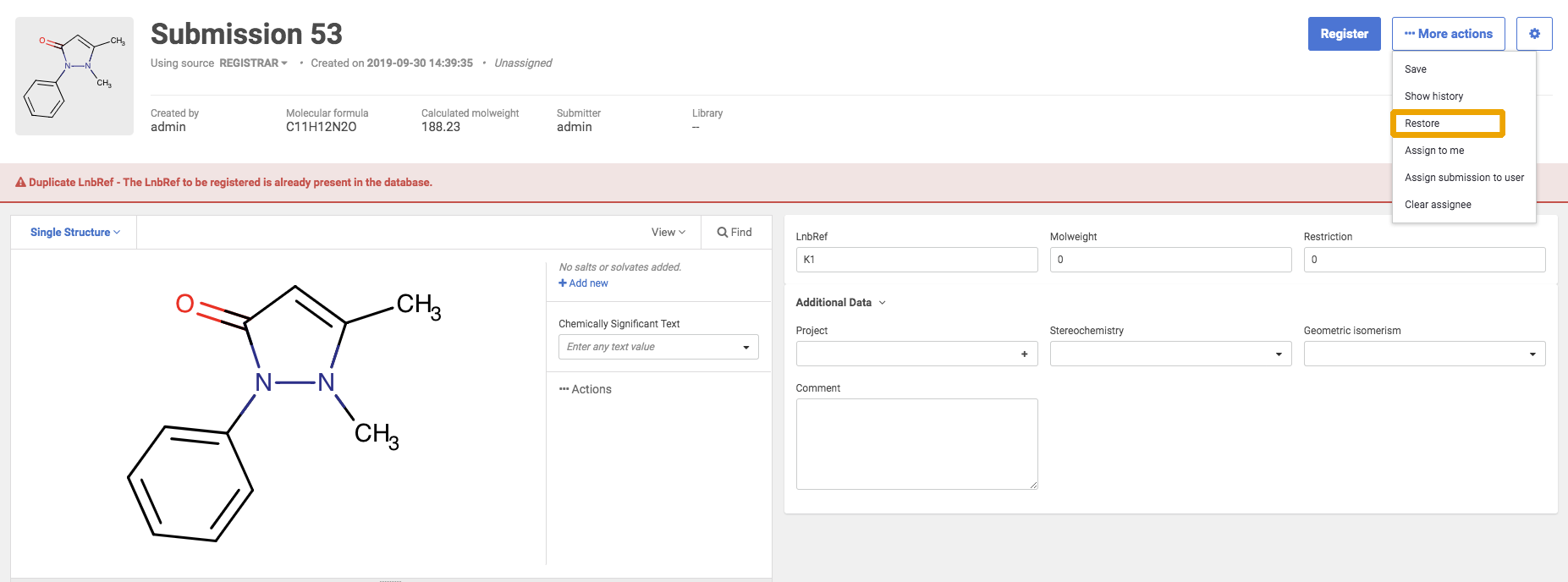The height and width of the screenshot is (582, 1568).
Task: Click the settings gear icon
Action: (x=1533, y=34)
